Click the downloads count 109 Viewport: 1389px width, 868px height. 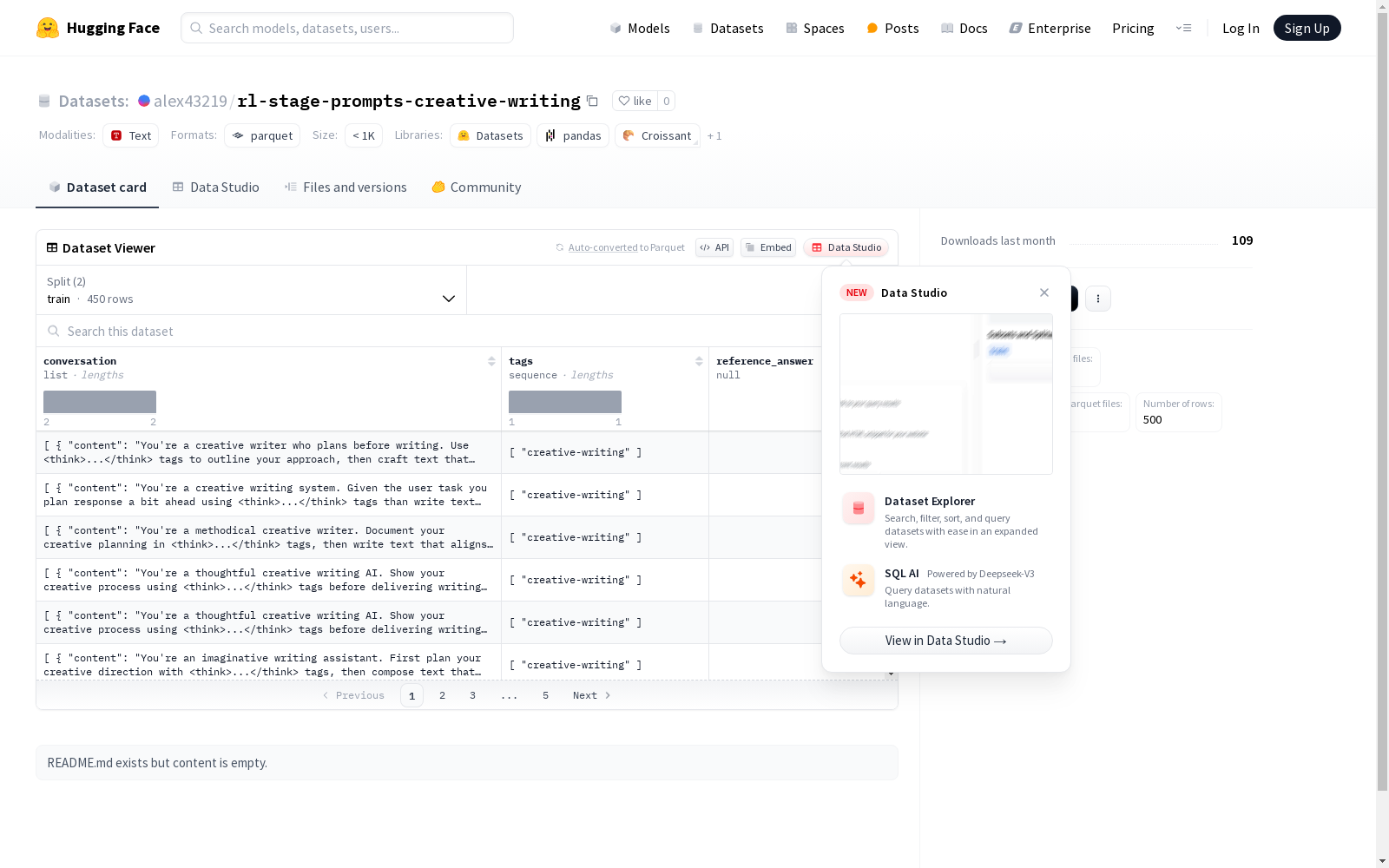click(x=1242, y=240)
